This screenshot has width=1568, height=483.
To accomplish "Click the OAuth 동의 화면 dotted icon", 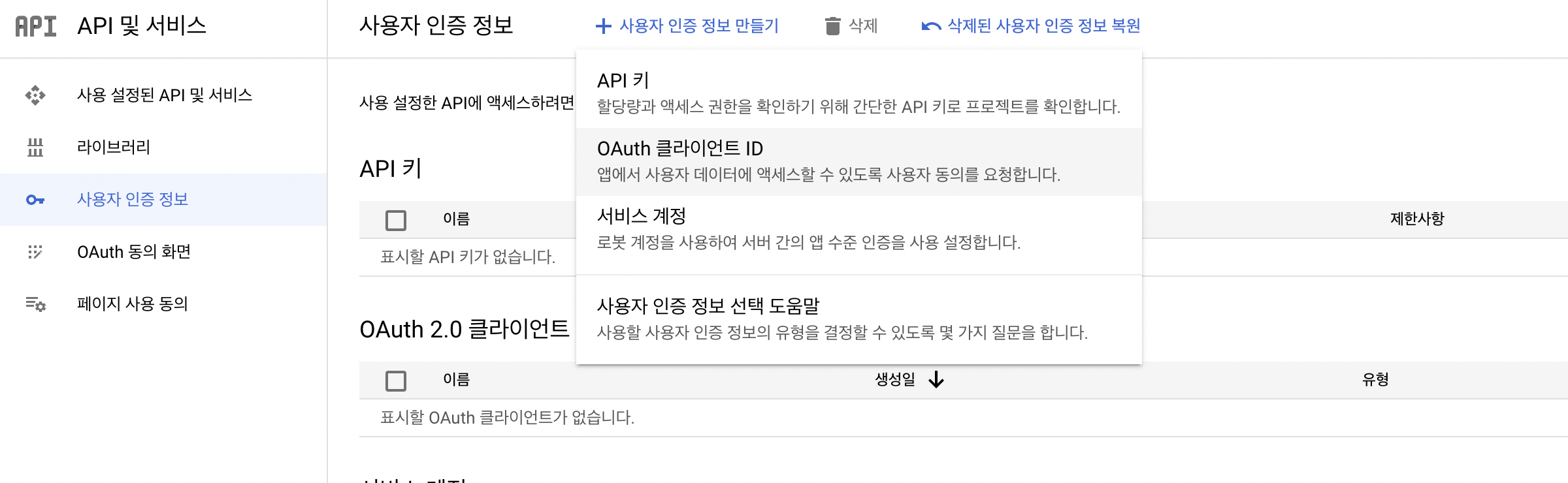I will [35, 252].
